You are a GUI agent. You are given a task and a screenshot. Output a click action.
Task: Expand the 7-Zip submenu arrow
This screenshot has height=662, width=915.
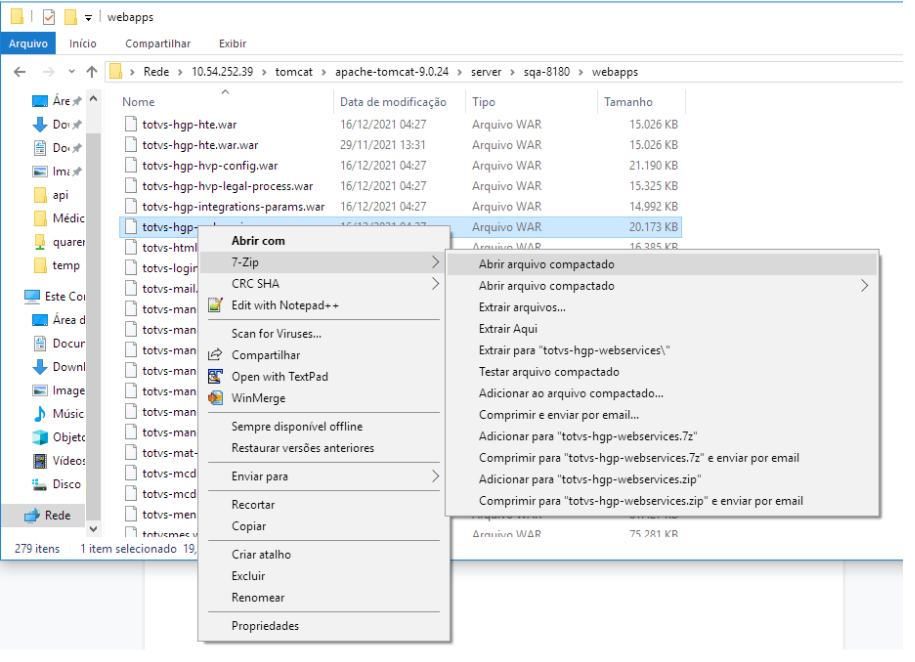(x=435, y=262)
